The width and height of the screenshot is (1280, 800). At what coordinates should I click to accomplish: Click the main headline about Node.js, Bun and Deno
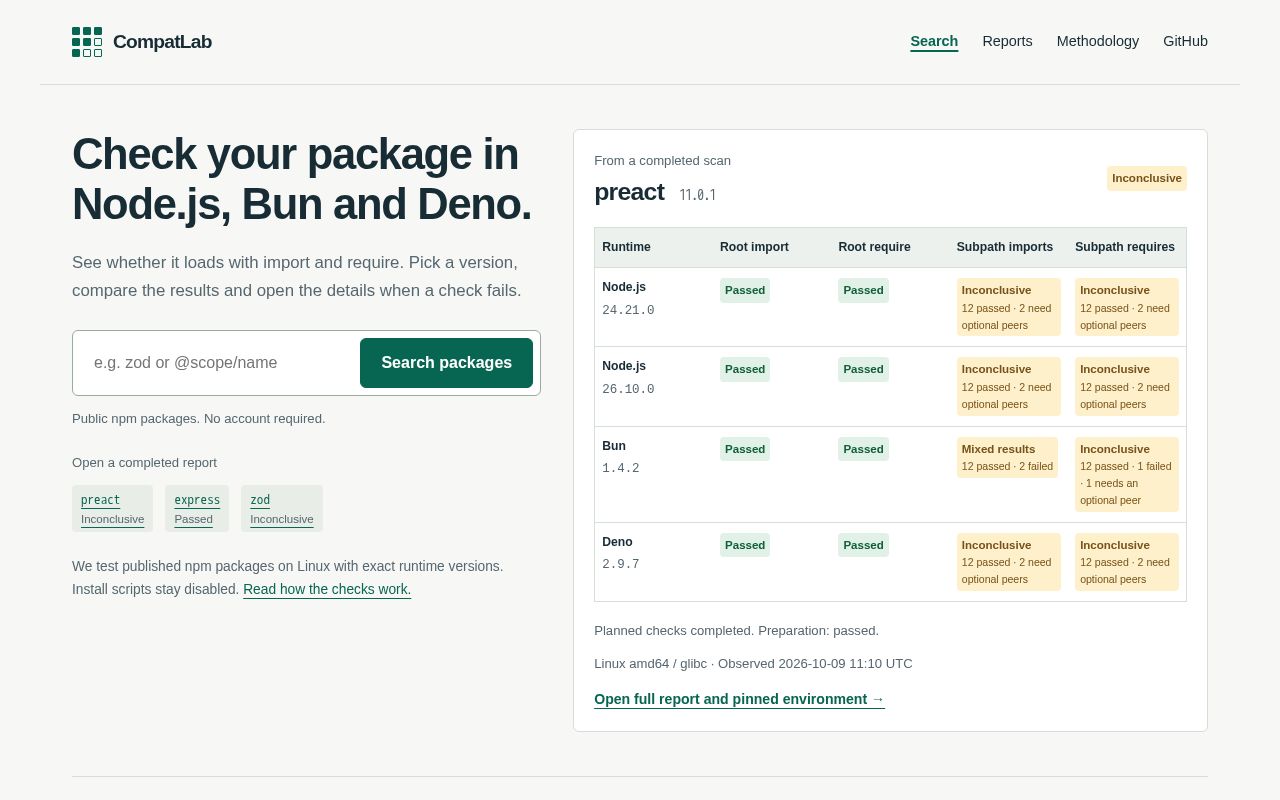pos(302,179)
